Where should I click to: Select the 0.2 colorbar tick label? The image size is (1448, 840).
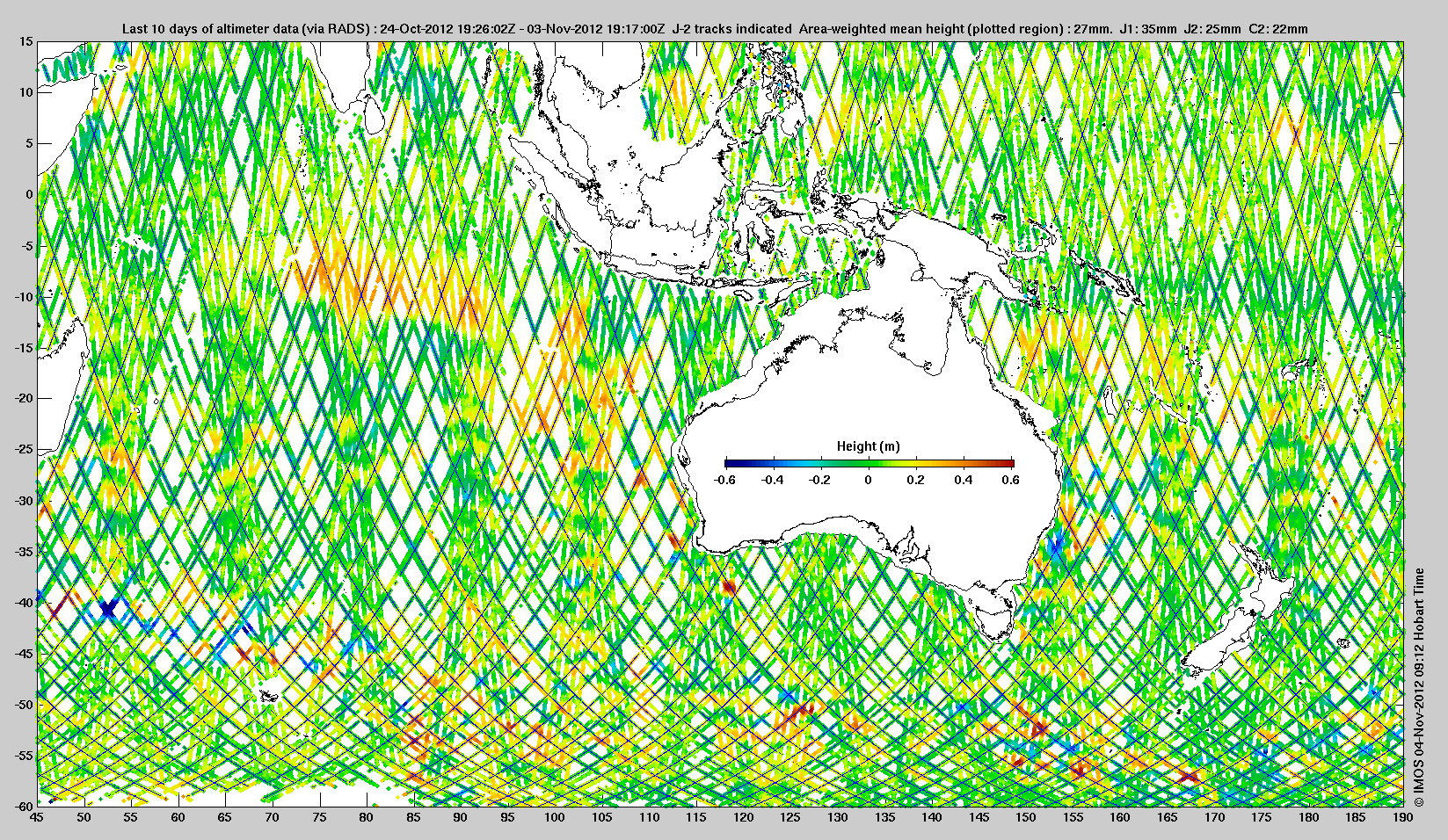click(917, 480)
